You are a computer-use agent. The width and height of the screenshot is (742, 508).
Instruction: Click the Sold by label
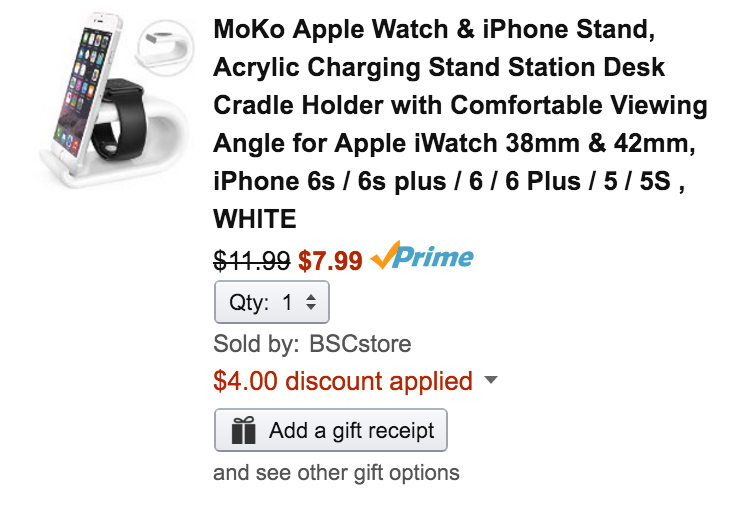[x=255, y=345]
